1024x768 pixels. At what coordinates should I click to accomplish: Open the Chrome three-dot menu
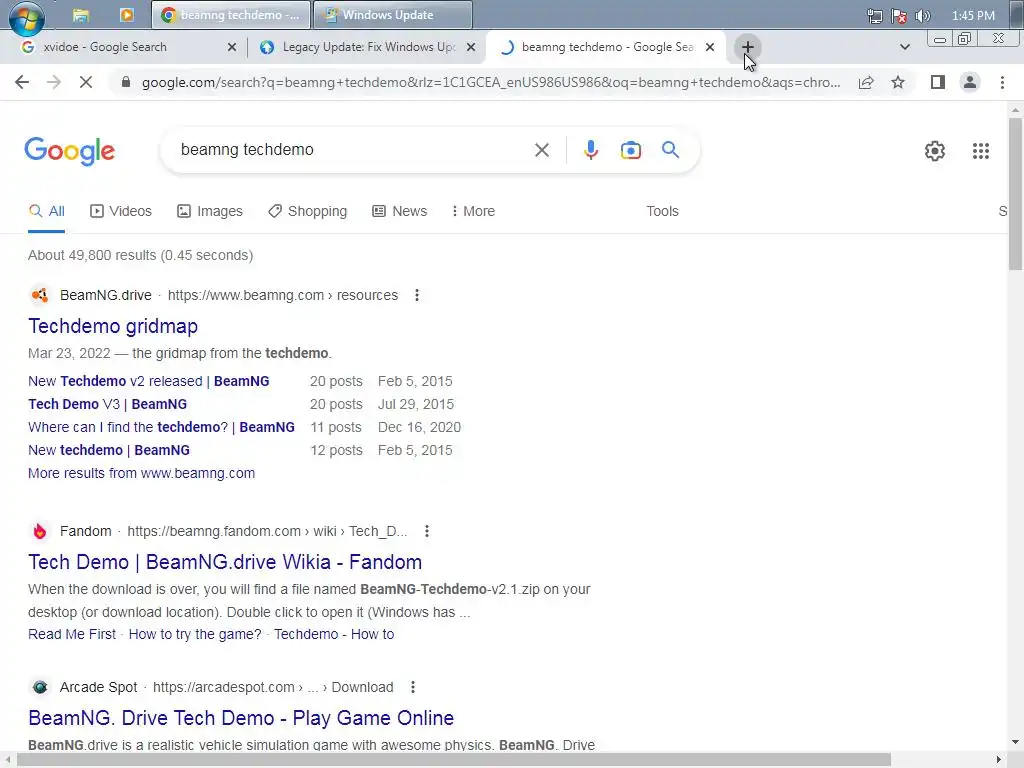[1002, 82]
